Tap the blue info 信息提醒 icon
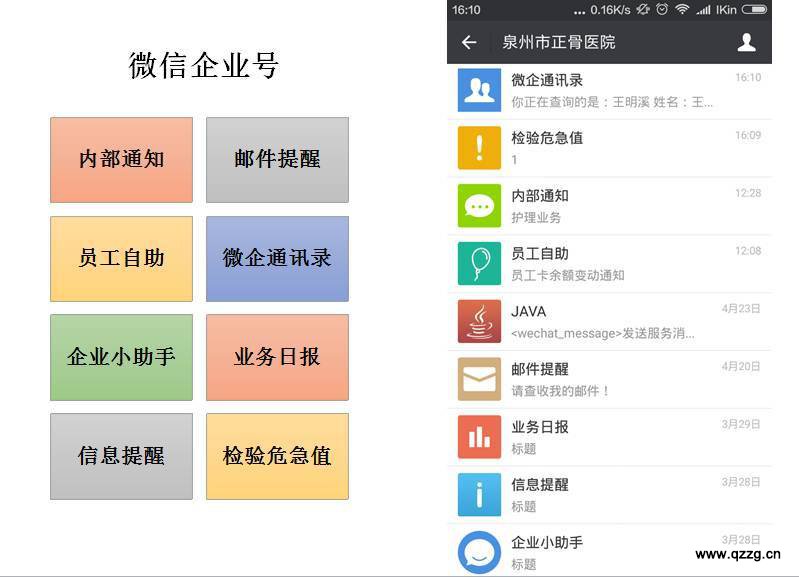The width and height of the screenshot is (799, 577). [x=479, y=495]
